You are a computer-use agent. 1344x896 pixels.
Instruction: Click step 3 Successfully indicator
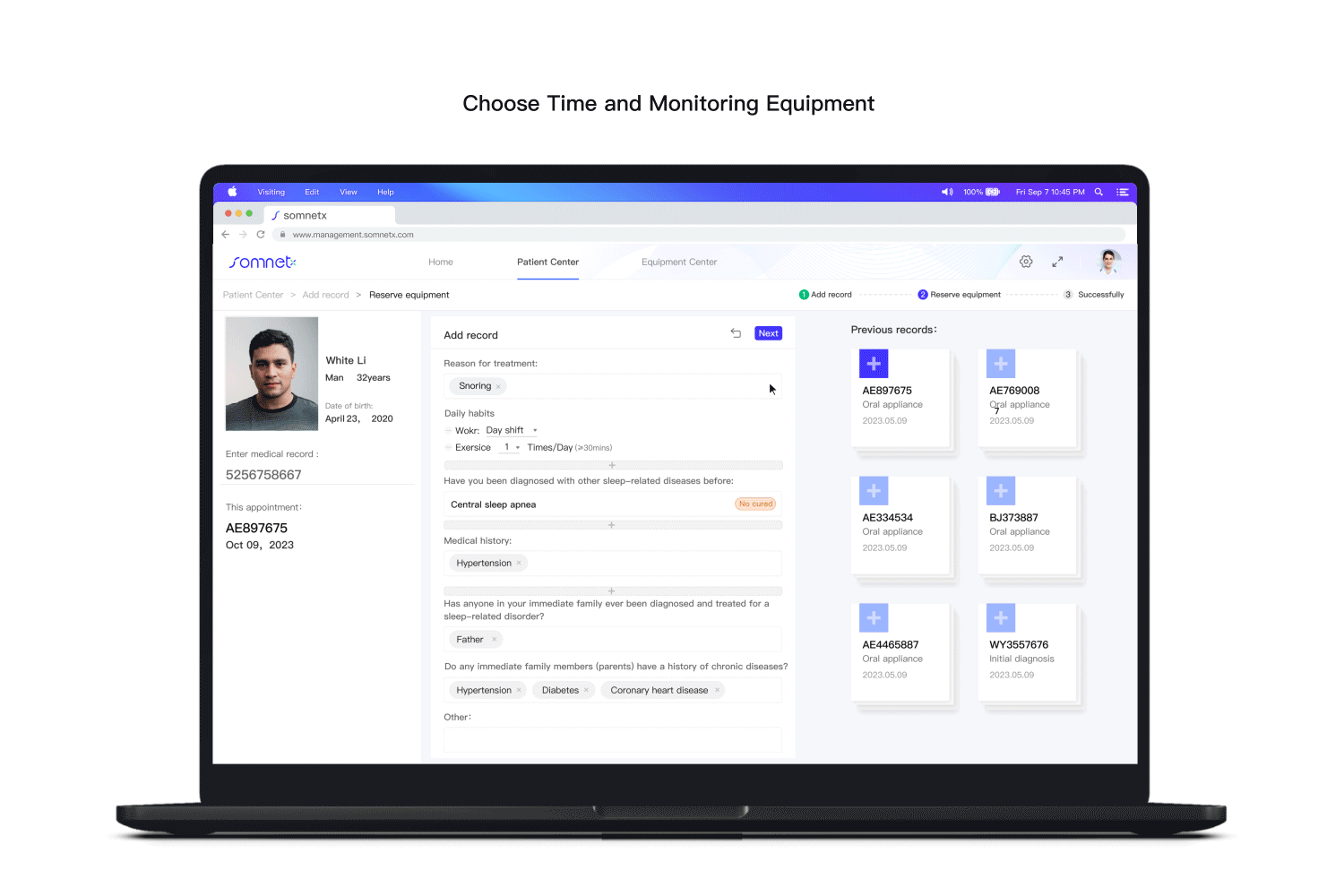(1093, 295)
